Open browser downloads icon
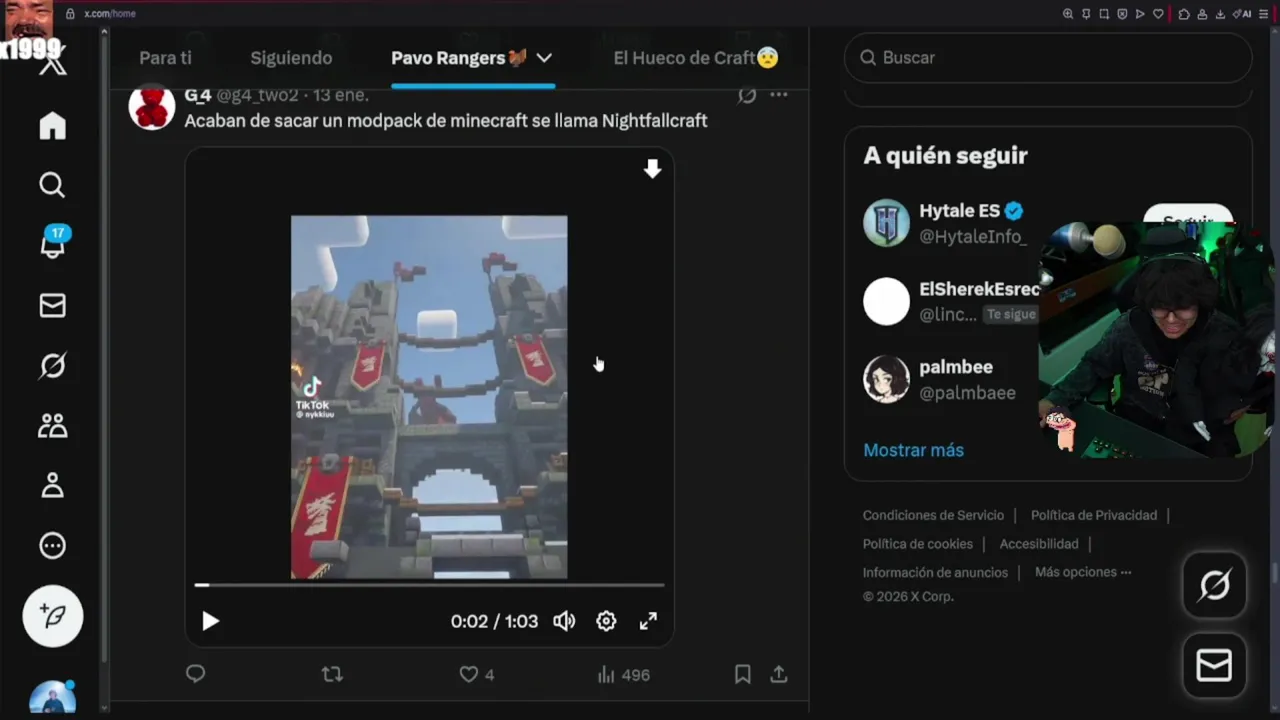The image size is (1280, 720). tap(1220, 14)
